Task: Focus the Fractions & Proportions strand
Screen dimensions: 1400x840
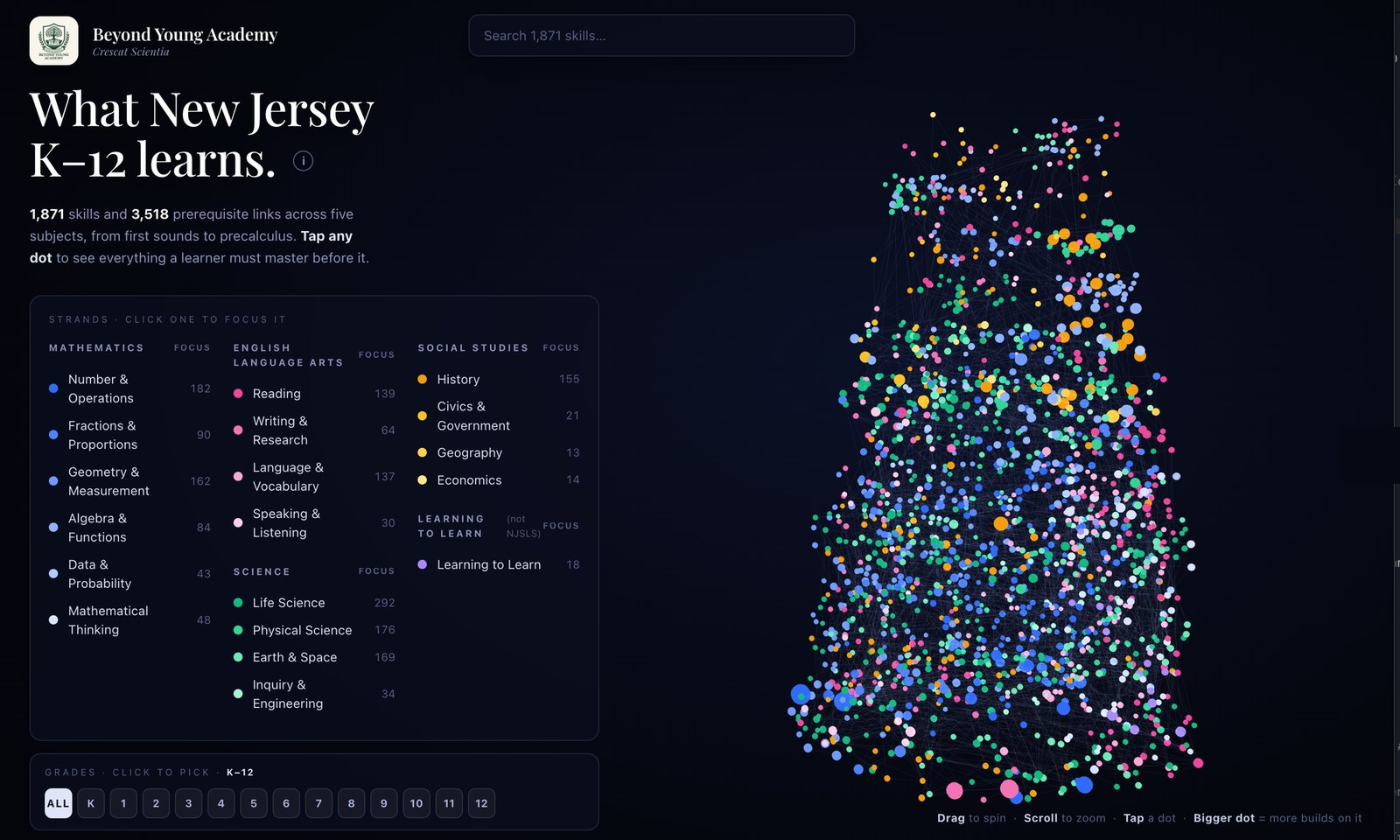Action: click(x=129, y=435)
